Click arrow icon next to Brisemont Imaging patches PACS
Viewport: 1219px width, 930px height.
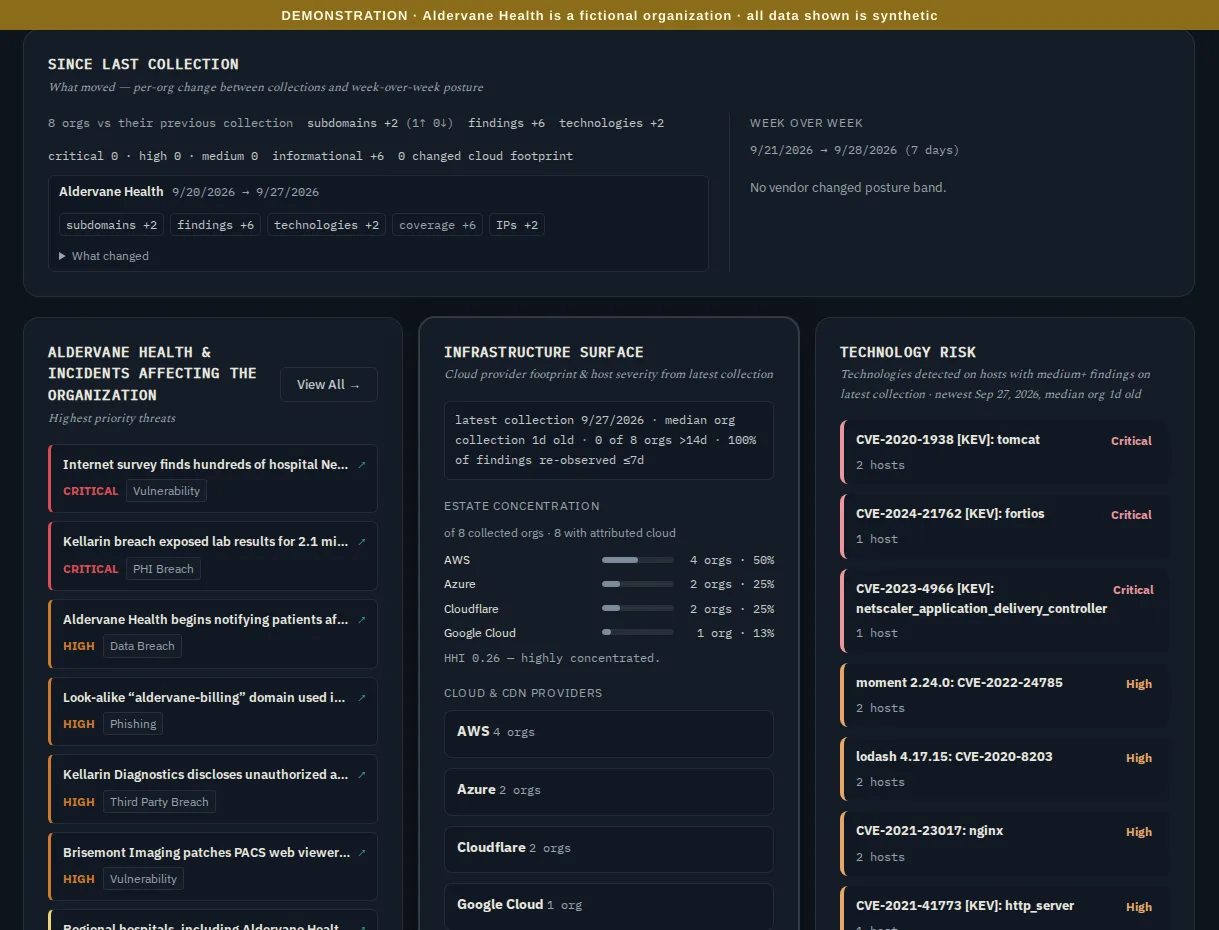(361, 853)
